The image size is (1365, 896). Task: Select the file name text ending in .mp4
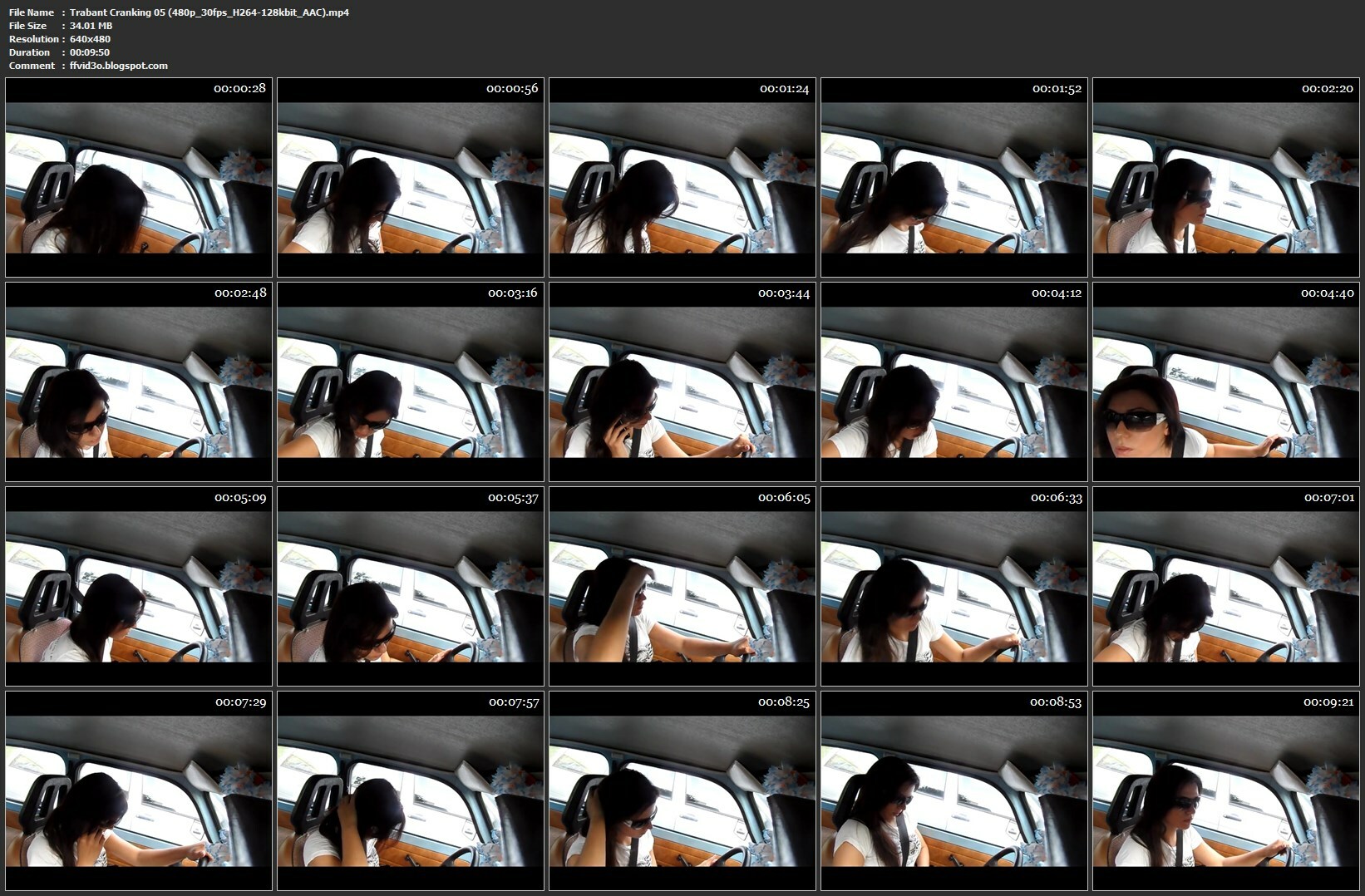[209, 12]
